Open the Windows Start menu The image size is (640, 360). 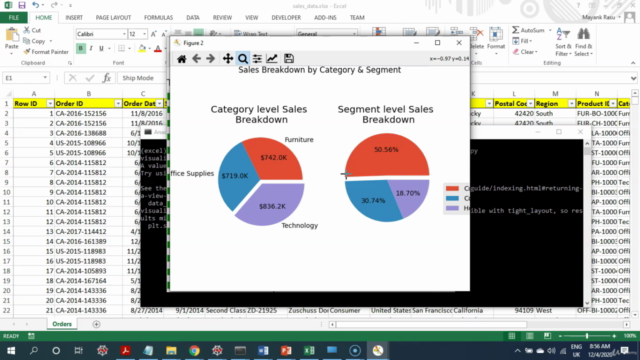tap(11, 351)
